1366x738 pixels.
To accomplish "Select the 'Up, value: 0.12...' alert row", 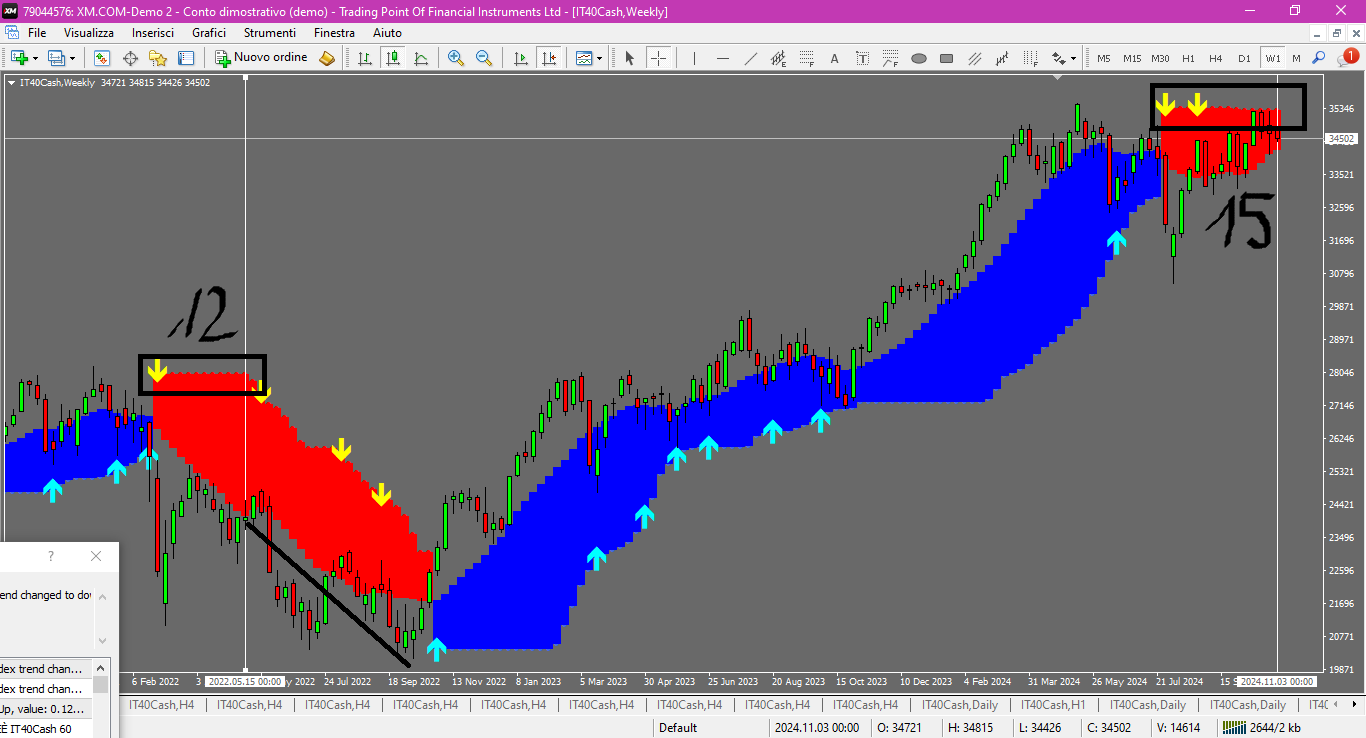I will tap(47, 708).
